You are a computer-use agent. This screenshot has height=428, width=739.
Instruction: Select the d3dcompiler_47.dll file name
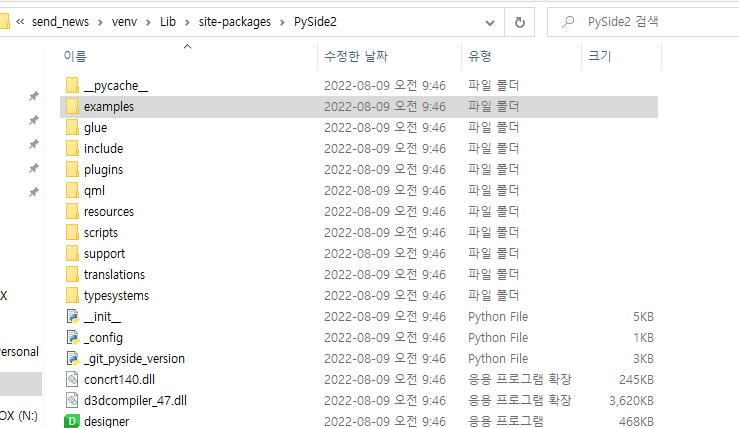click(135, 401)
